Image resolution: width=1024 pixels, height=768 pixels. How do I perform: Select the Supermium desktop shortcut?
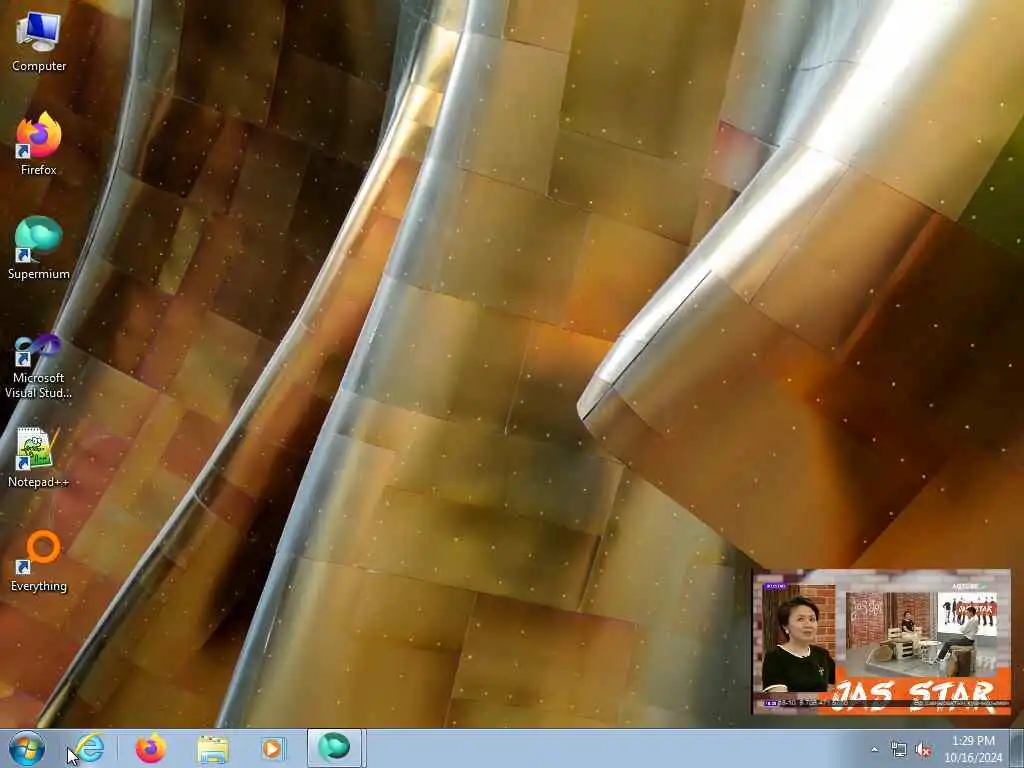pos(39,248)
